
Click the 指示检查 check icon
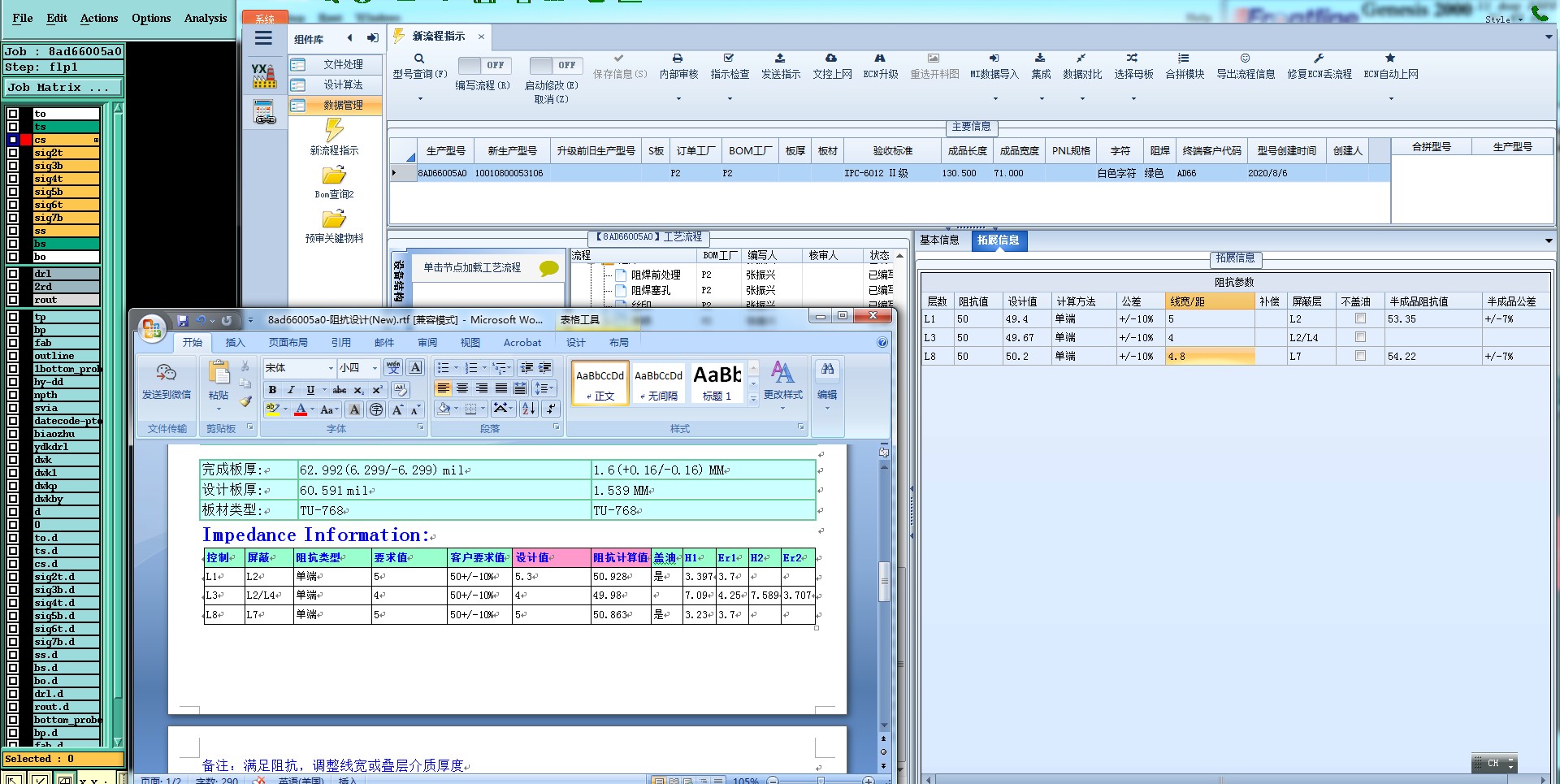point(729,58)
